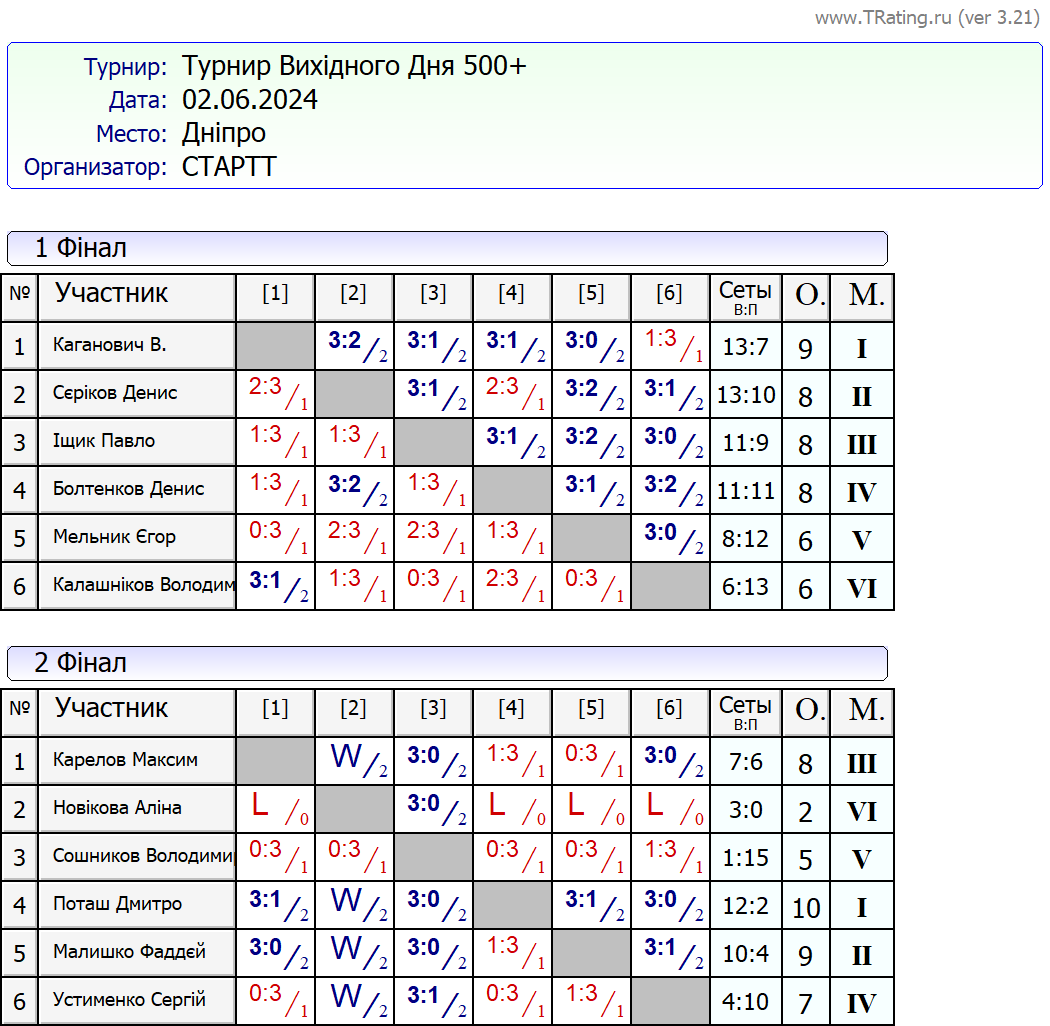Open participant Устименко Сергій
The height and width of the screenshot is (1026, 1050).
[129, 1001]
